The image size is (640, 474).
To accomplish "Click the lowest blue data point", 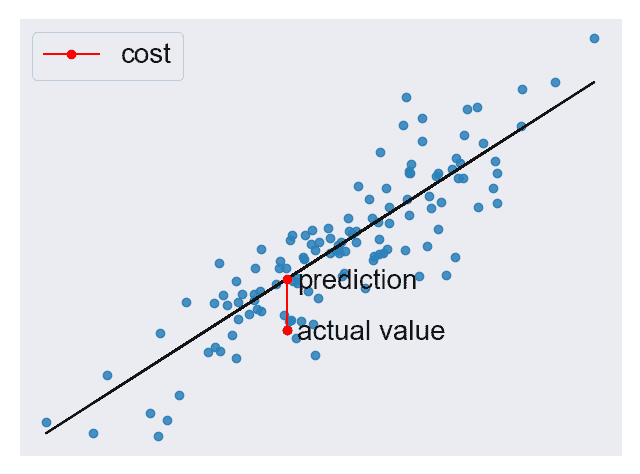I will click(x=158, y=436).
